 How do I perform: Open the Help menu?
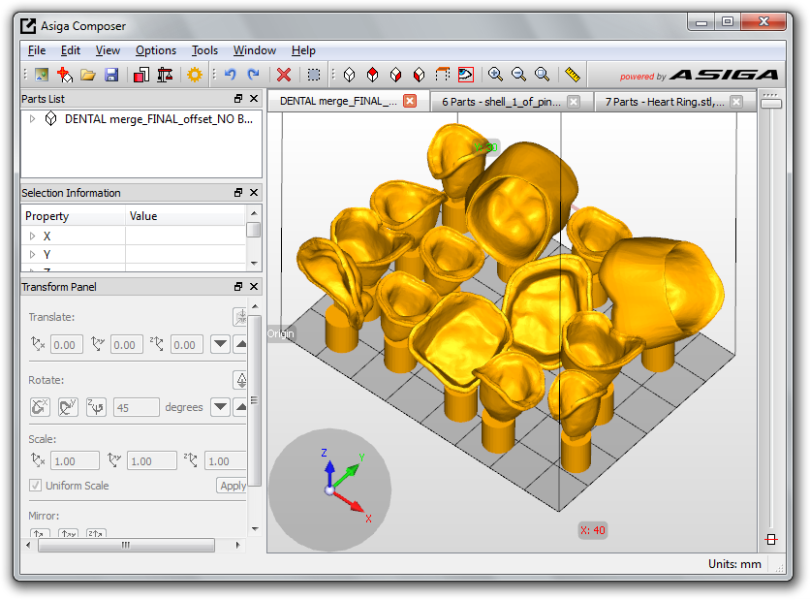(303, 51)
